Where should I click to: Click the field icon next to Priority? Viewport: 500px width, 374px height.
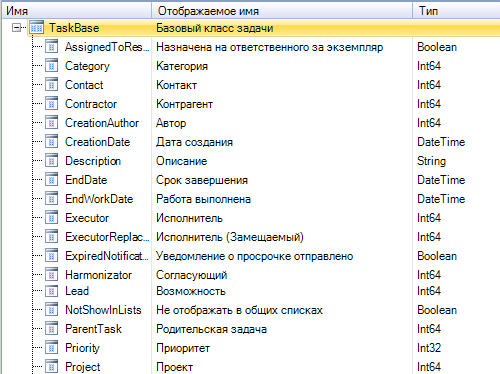click(x=51, y=348)
